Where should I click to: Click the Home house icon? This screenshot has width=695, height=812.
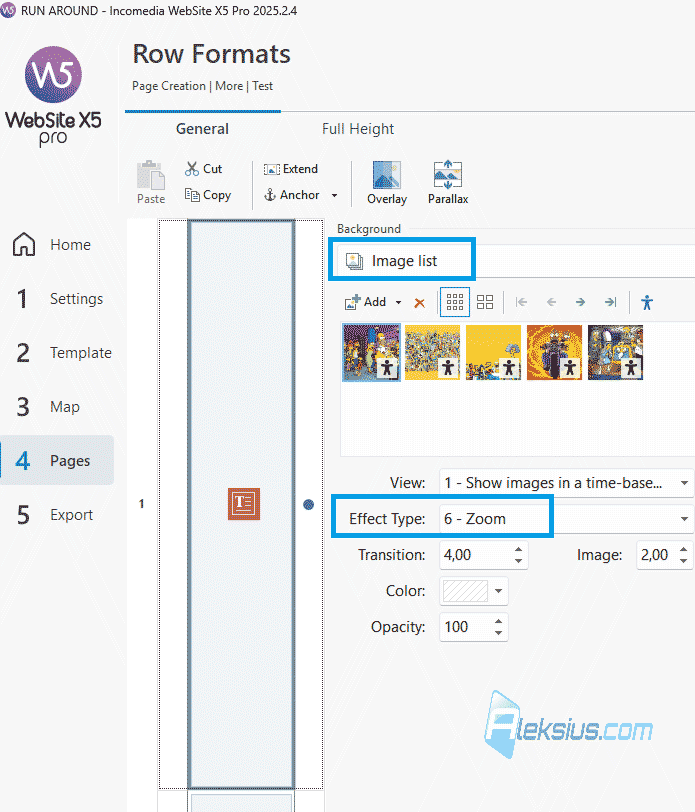tap(24, 244)
